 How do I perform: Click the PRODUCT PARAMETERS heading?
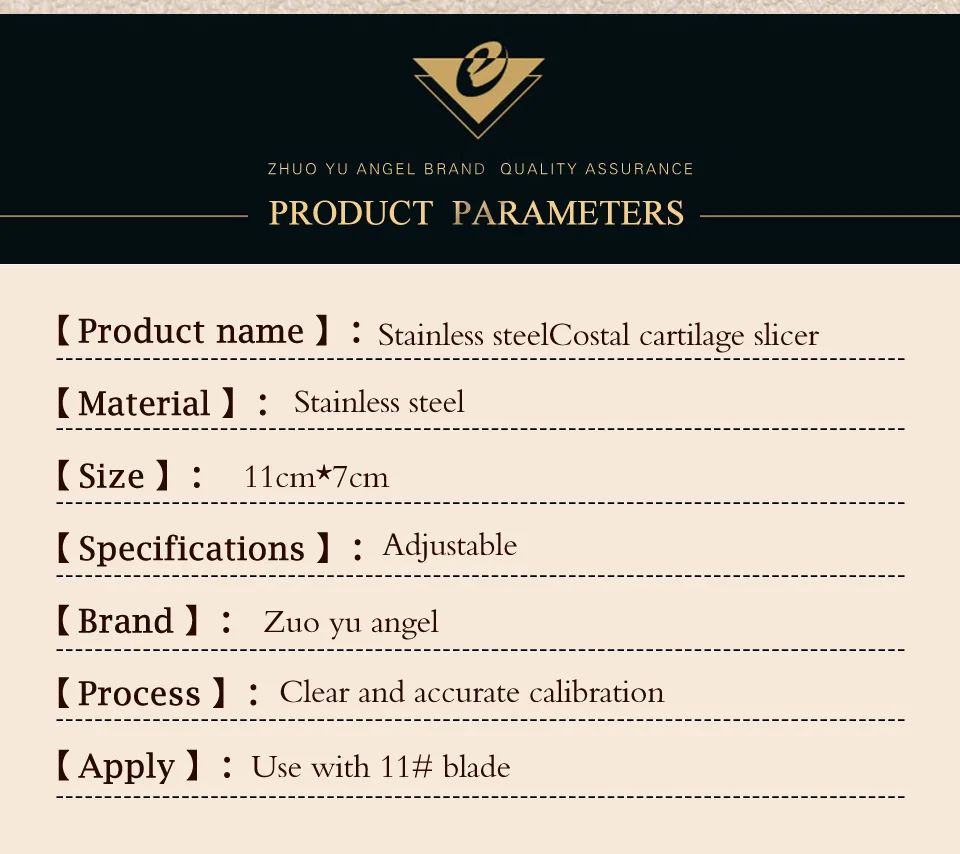pos(476,213)
